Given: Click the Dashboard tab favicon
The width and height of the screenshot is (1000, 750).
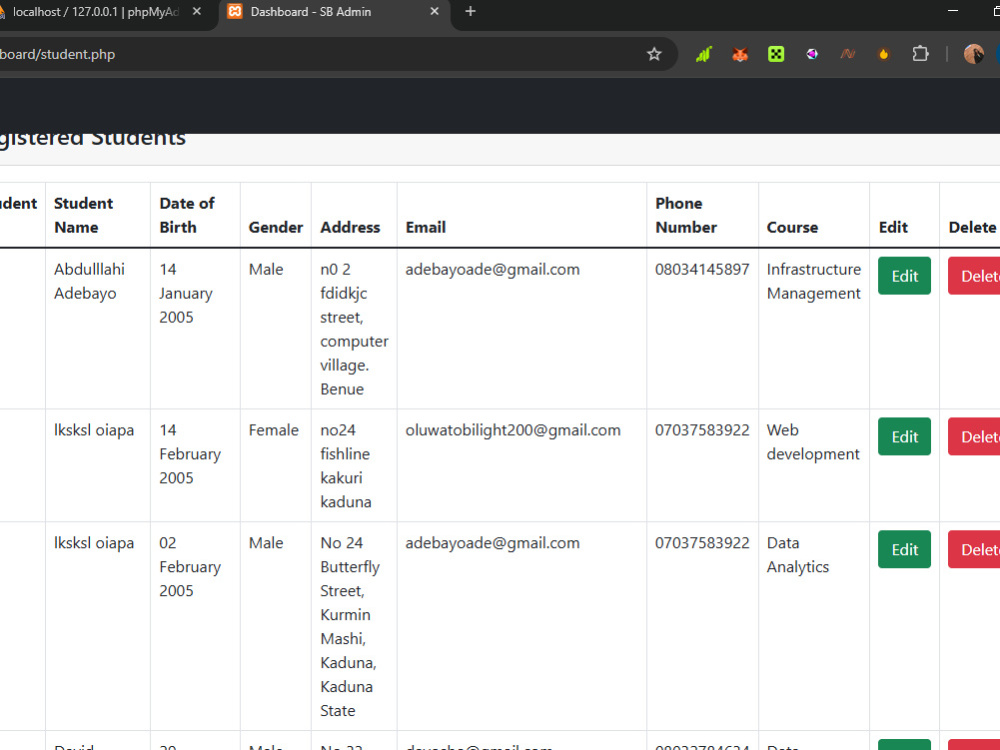Looking at the screenshot, I should (235, 11).
